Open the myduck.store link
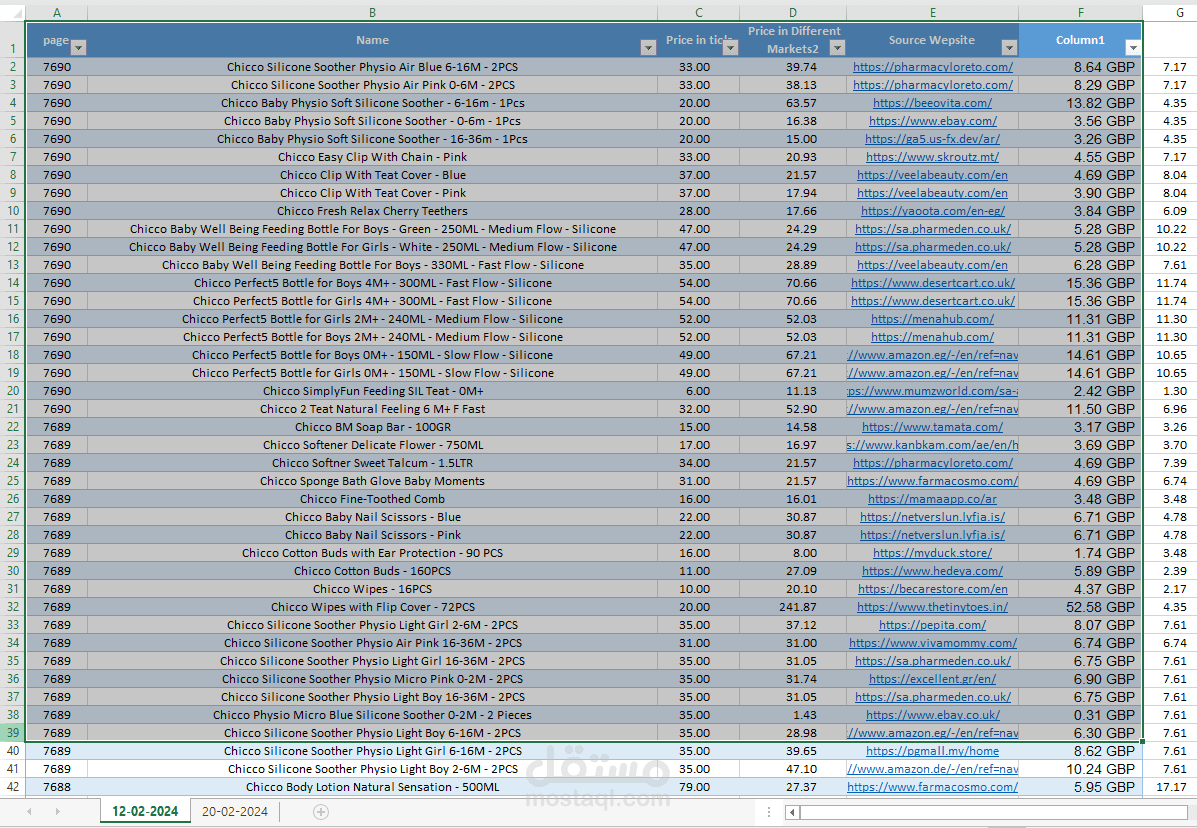1197x828 pixels. [x=933, y=553]
